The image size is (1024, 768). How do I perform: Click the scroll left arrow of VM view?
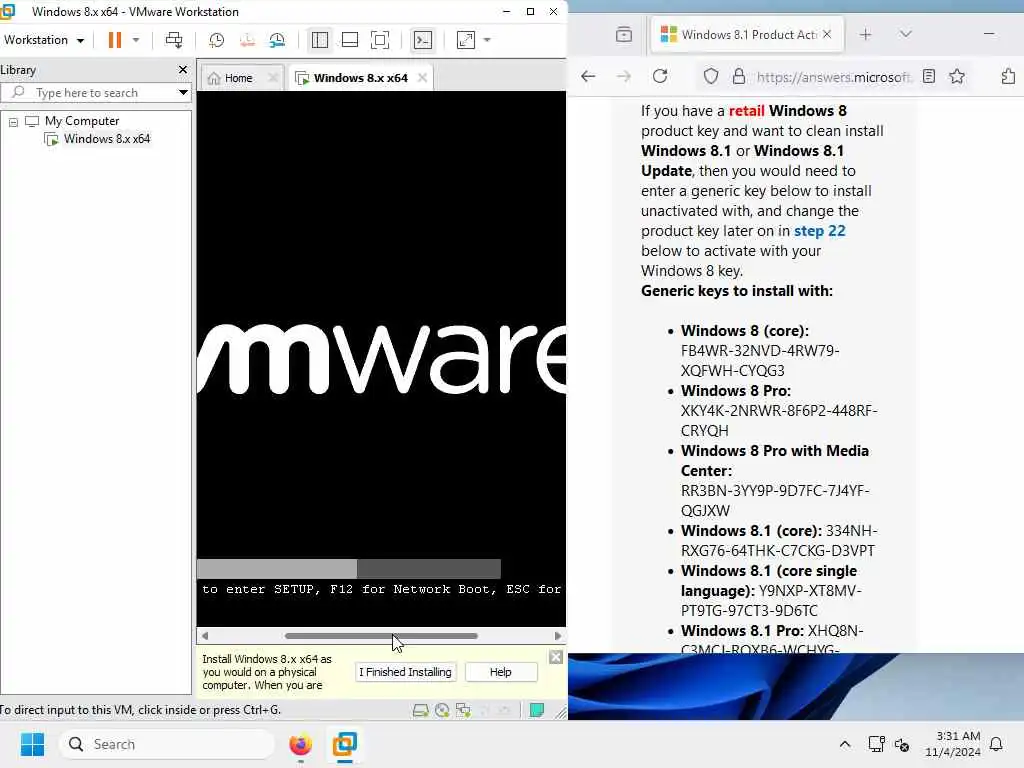[x=205, y=635]
